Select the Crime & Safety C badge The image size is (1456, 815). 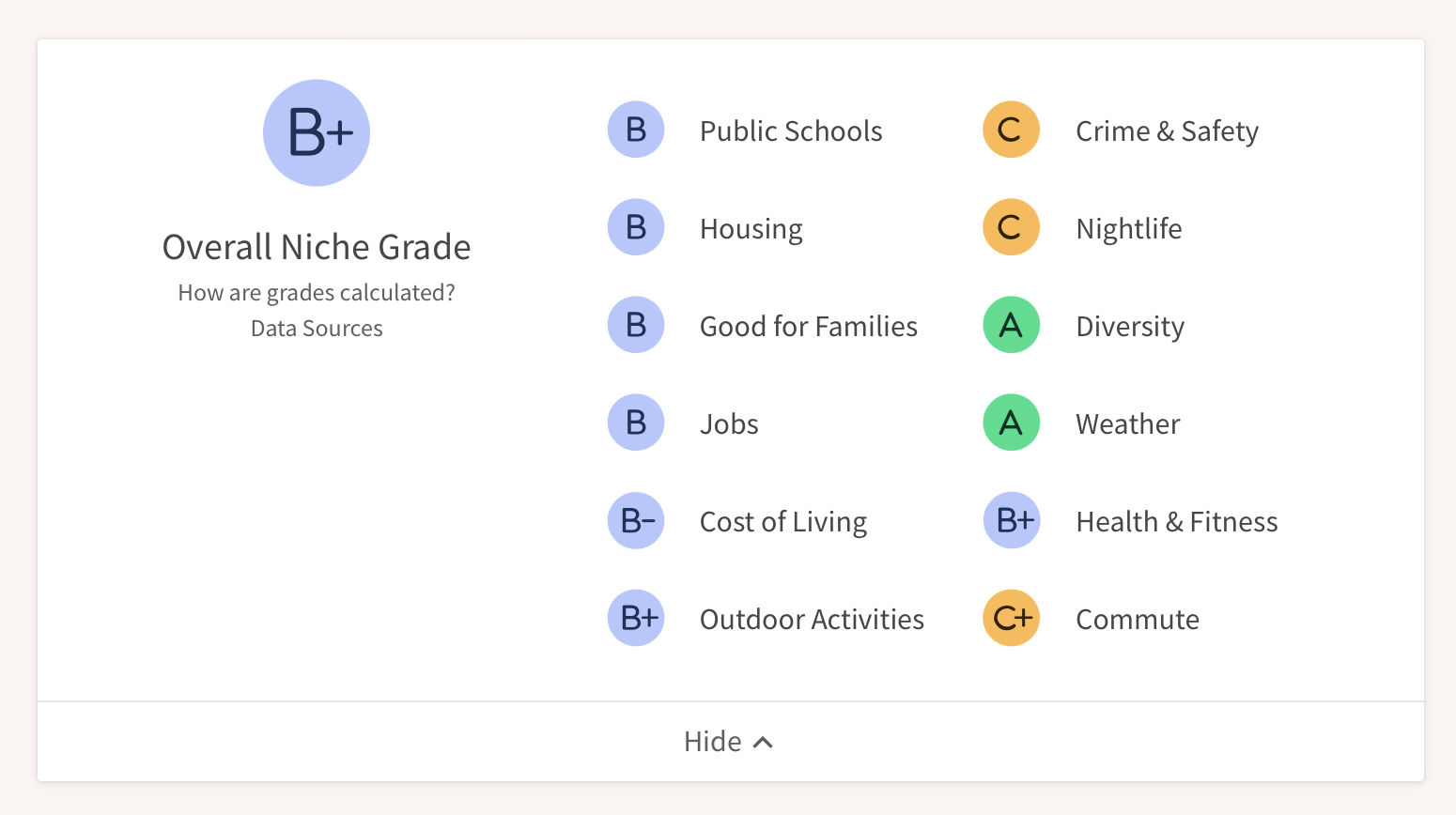1011,130
